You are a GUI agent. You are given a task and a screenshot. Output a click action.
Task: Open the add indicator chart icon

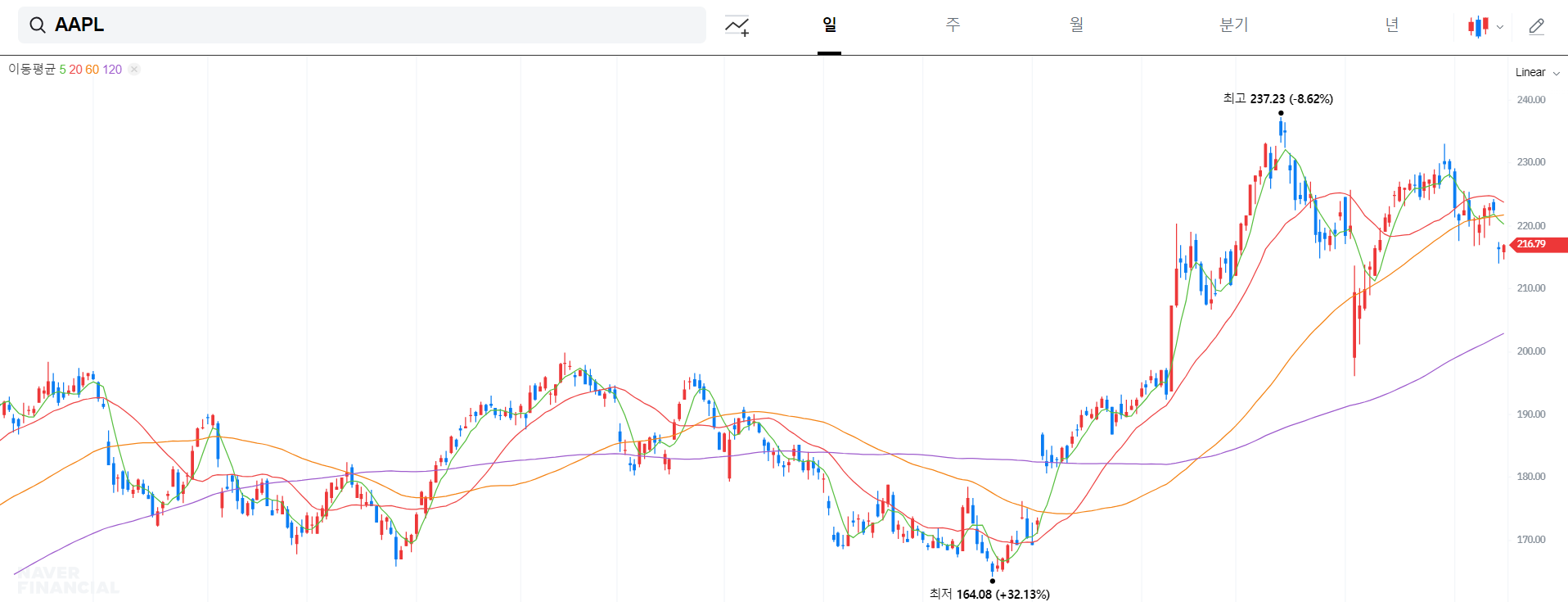pyautogui.click(x=737, y=26)
